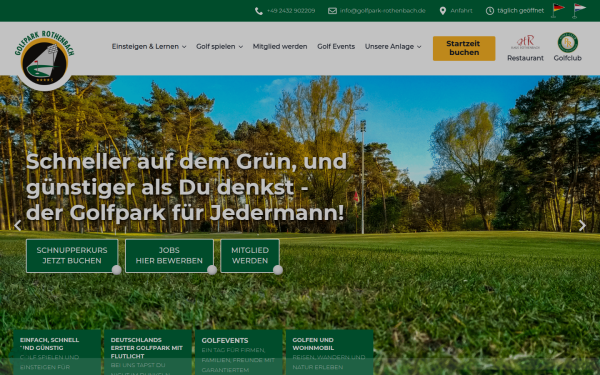Click Jobs hier bewerben button
The height and width of the screenshot is (375, 600).
(169, 256)
